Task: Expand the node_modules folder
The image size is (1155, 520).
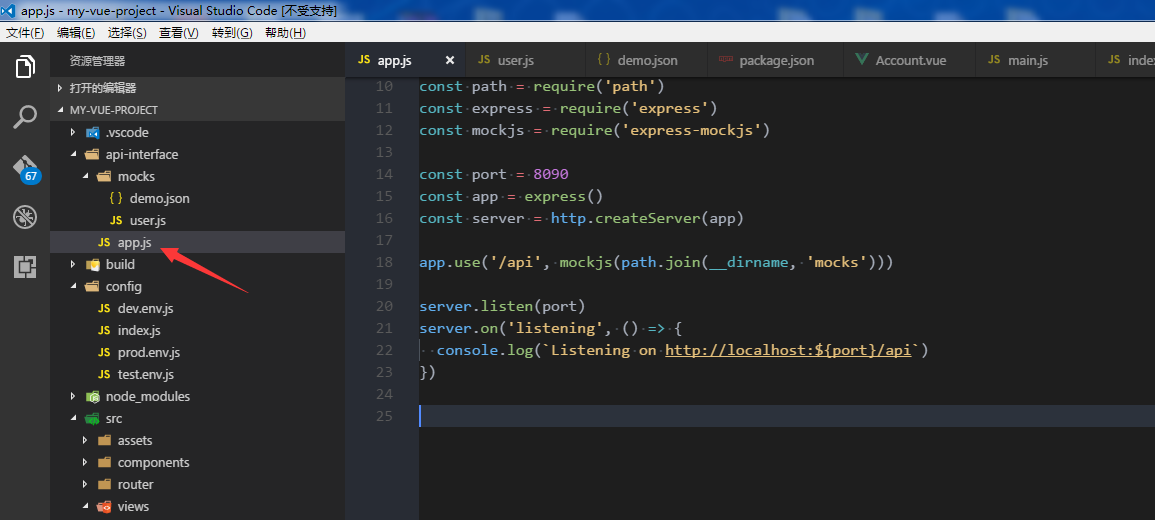Action: pyautogui.click(x=147, y=396)
